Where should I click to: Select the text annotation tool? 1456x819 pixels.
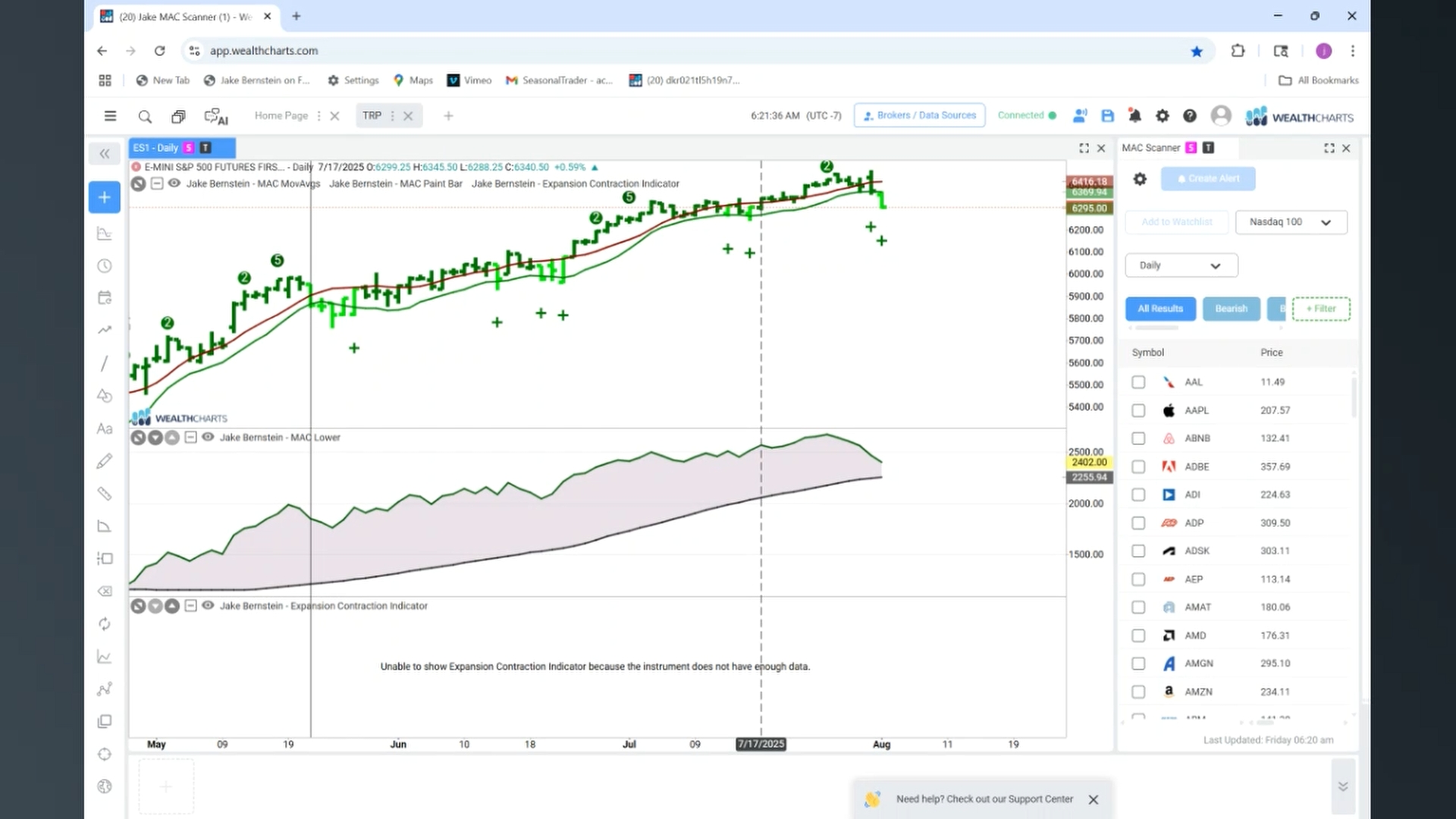coord(105,428)
